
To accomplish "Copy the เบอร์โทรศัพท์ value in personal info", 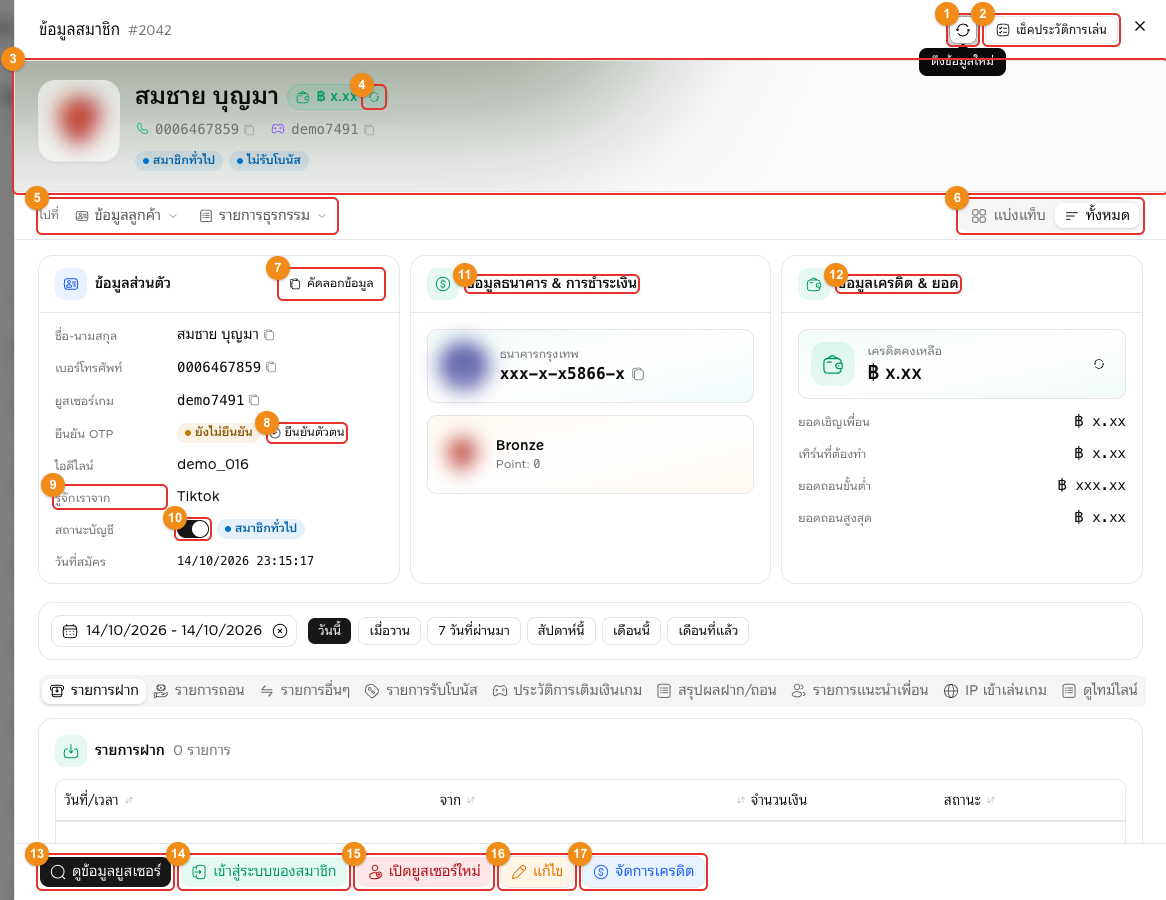I will 271,367.
